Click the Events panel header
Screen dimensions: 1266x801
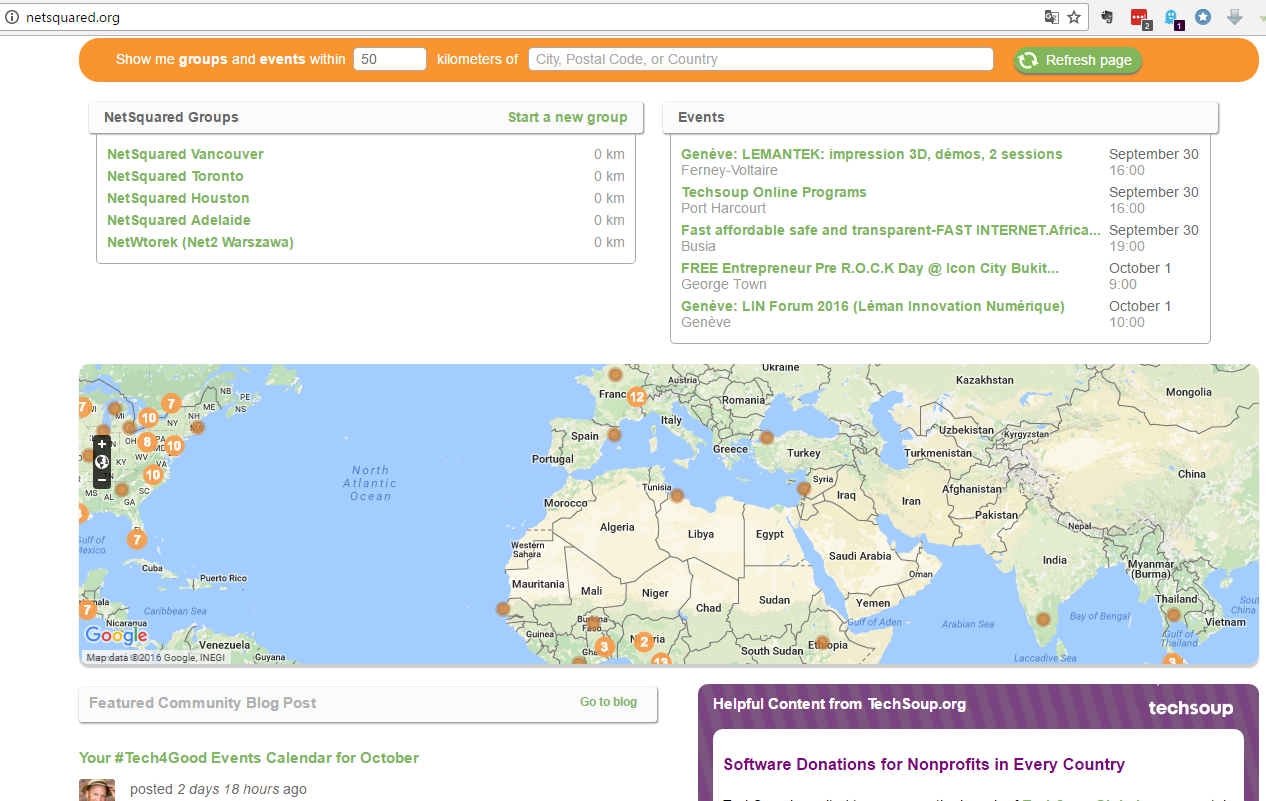tap(940, 117)
